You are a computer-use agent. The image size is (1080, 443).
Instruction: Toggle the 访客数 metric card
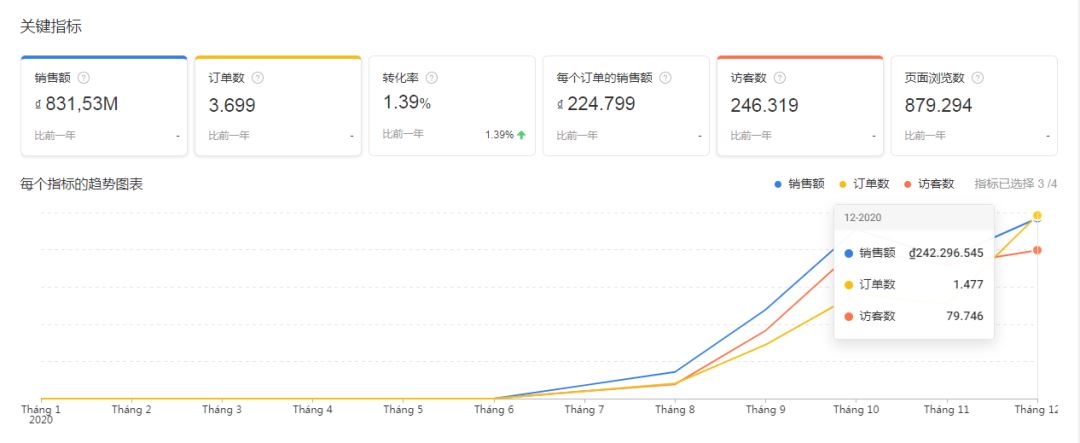click(x=800, y=106)
